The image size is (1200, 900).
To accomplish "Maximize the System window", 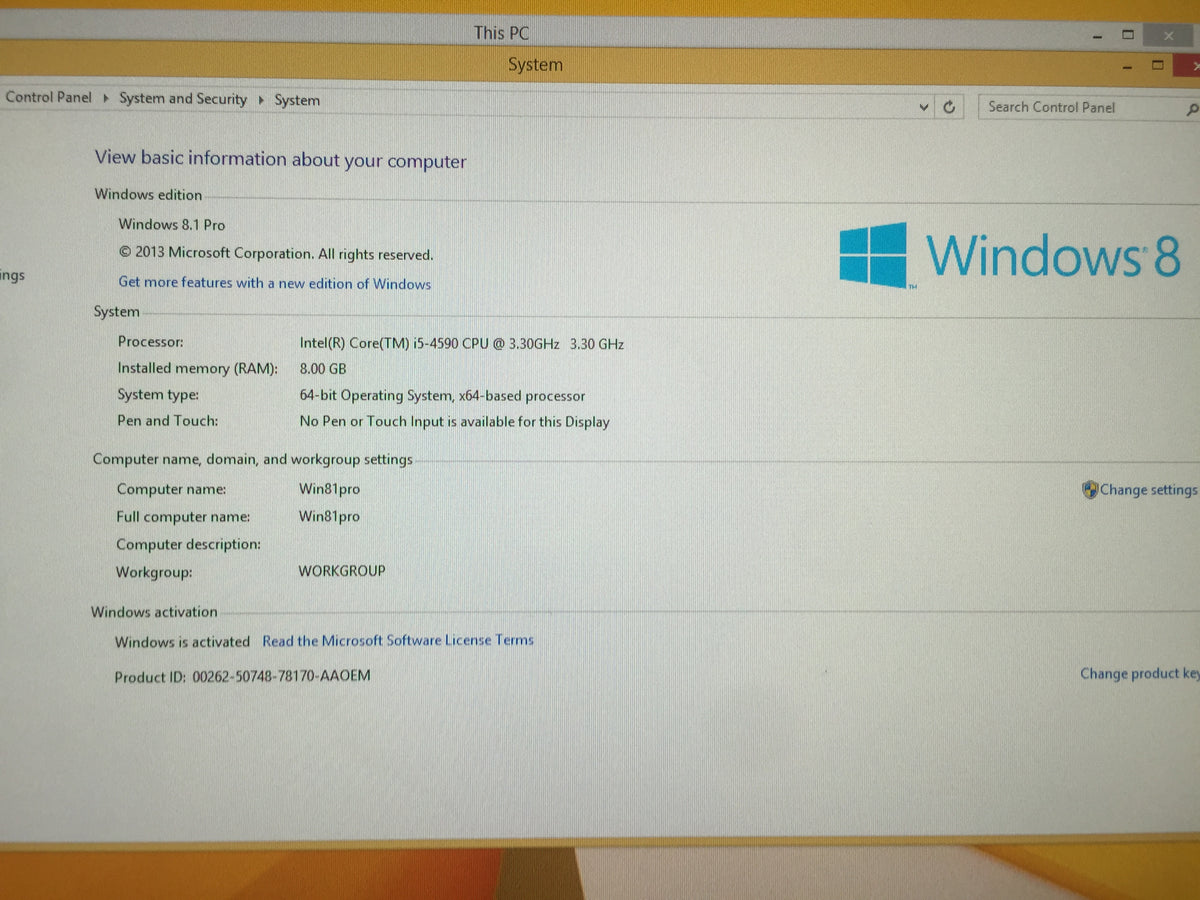I will (1158, 65).
